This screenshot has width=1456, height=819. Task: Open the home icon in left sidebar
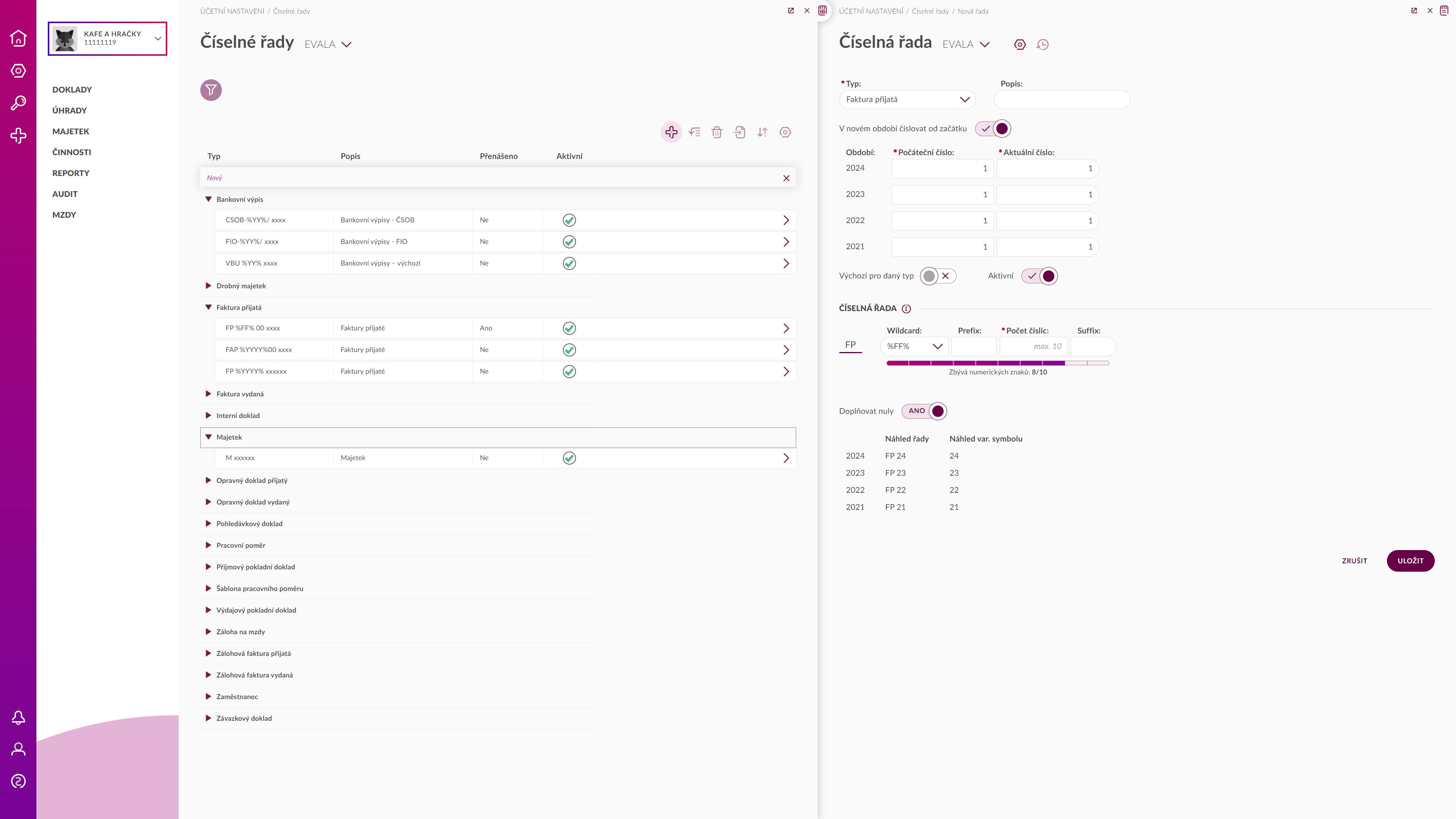tap(18, 38)
